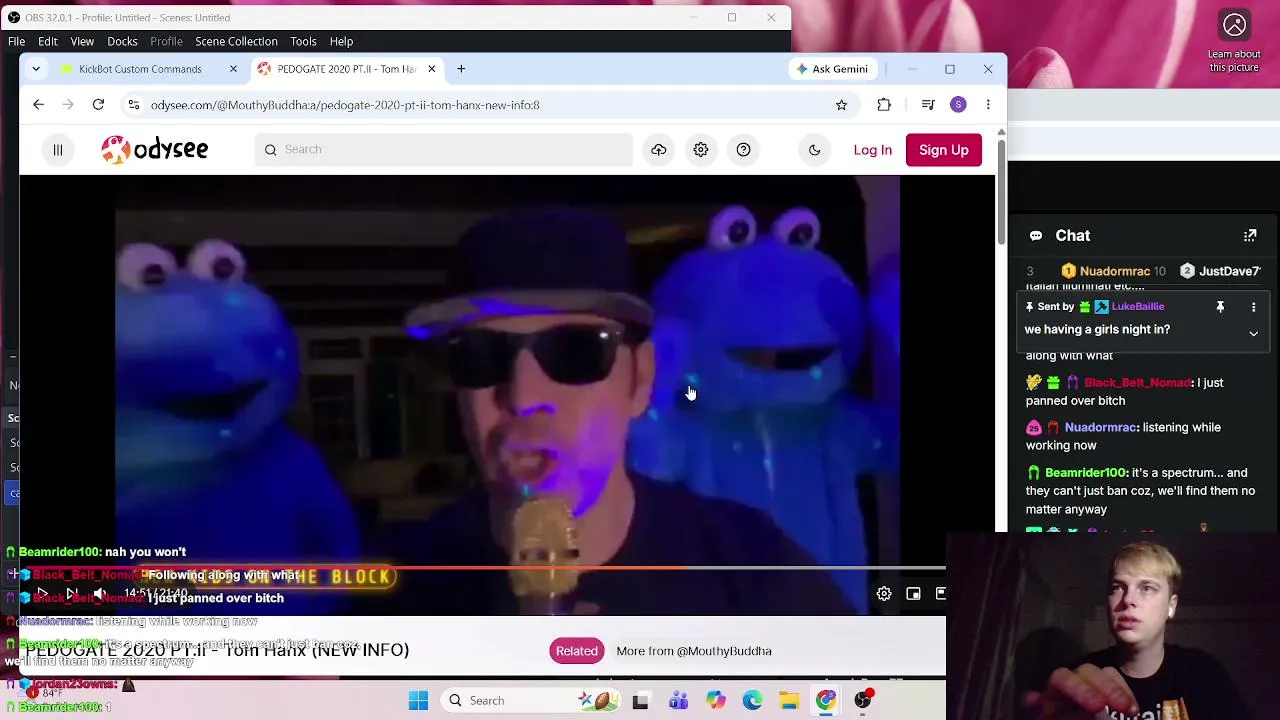
Task: Expand the pinned message chevron
Action: (x=1253, y=333)
